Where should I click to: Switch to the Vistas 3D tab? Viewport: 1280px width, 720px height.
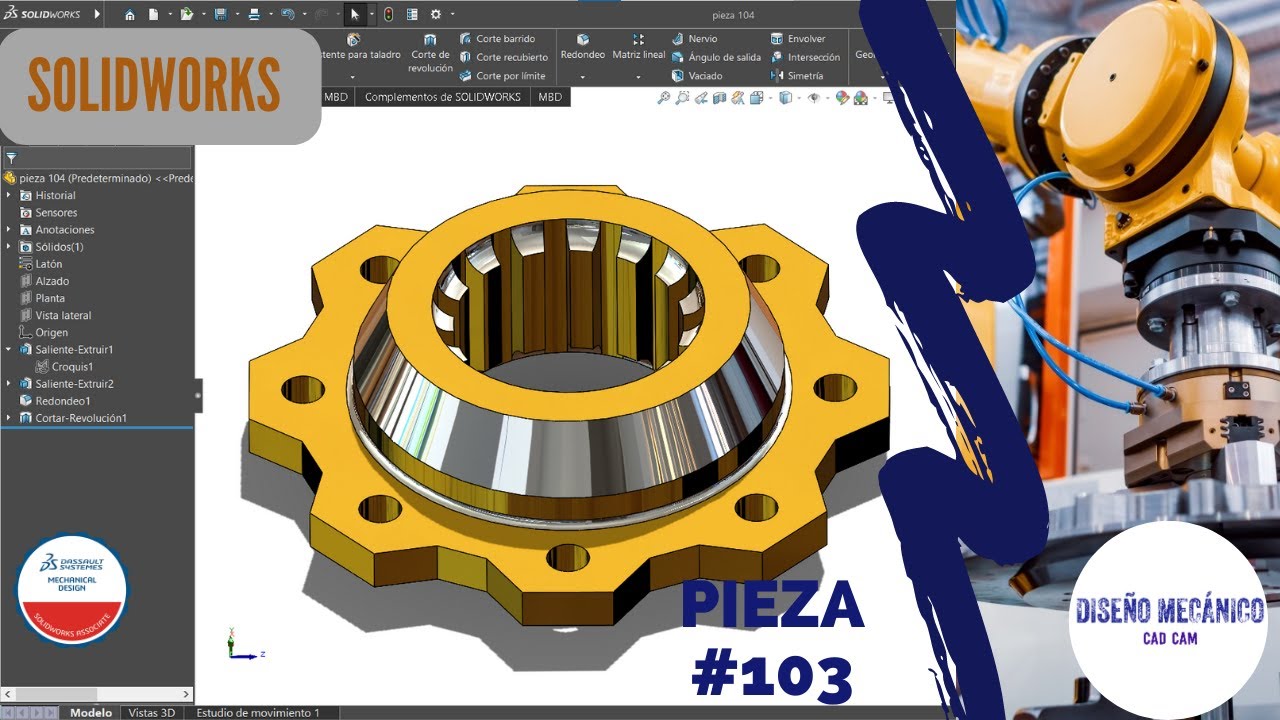point(152,712)
